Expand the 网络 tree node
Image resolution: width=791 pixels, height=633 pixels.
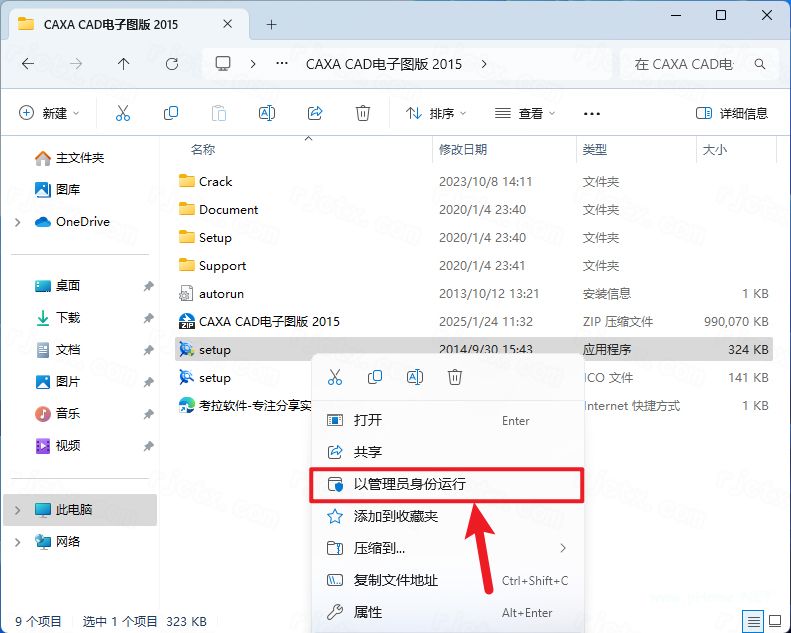pyautogui.click(x=18, y=542)
